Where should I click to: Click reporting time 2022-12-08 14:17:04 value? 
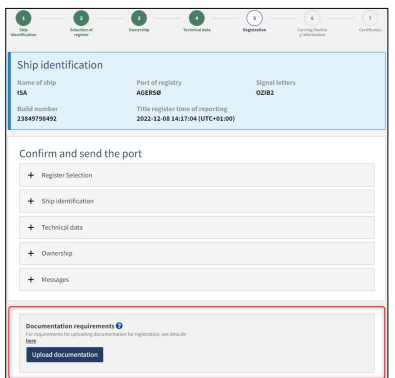186,119
